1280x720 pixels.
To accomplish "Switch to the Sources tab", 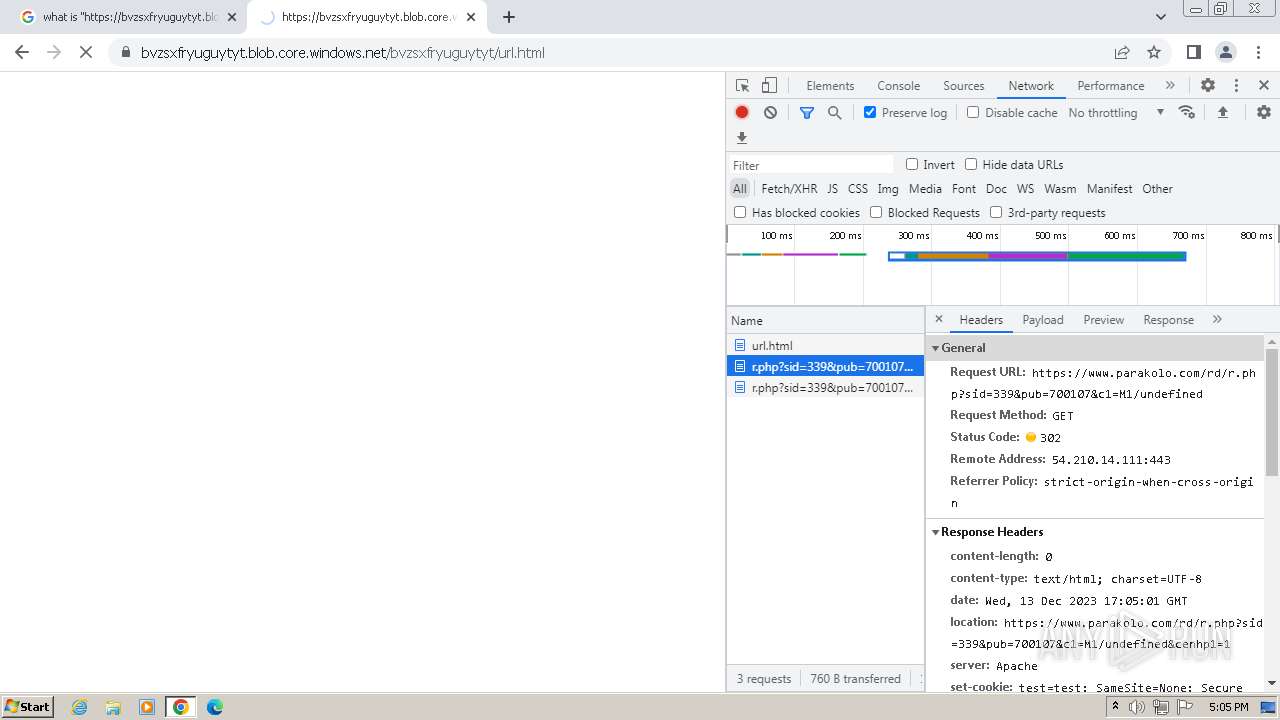I will click(964, 86).
